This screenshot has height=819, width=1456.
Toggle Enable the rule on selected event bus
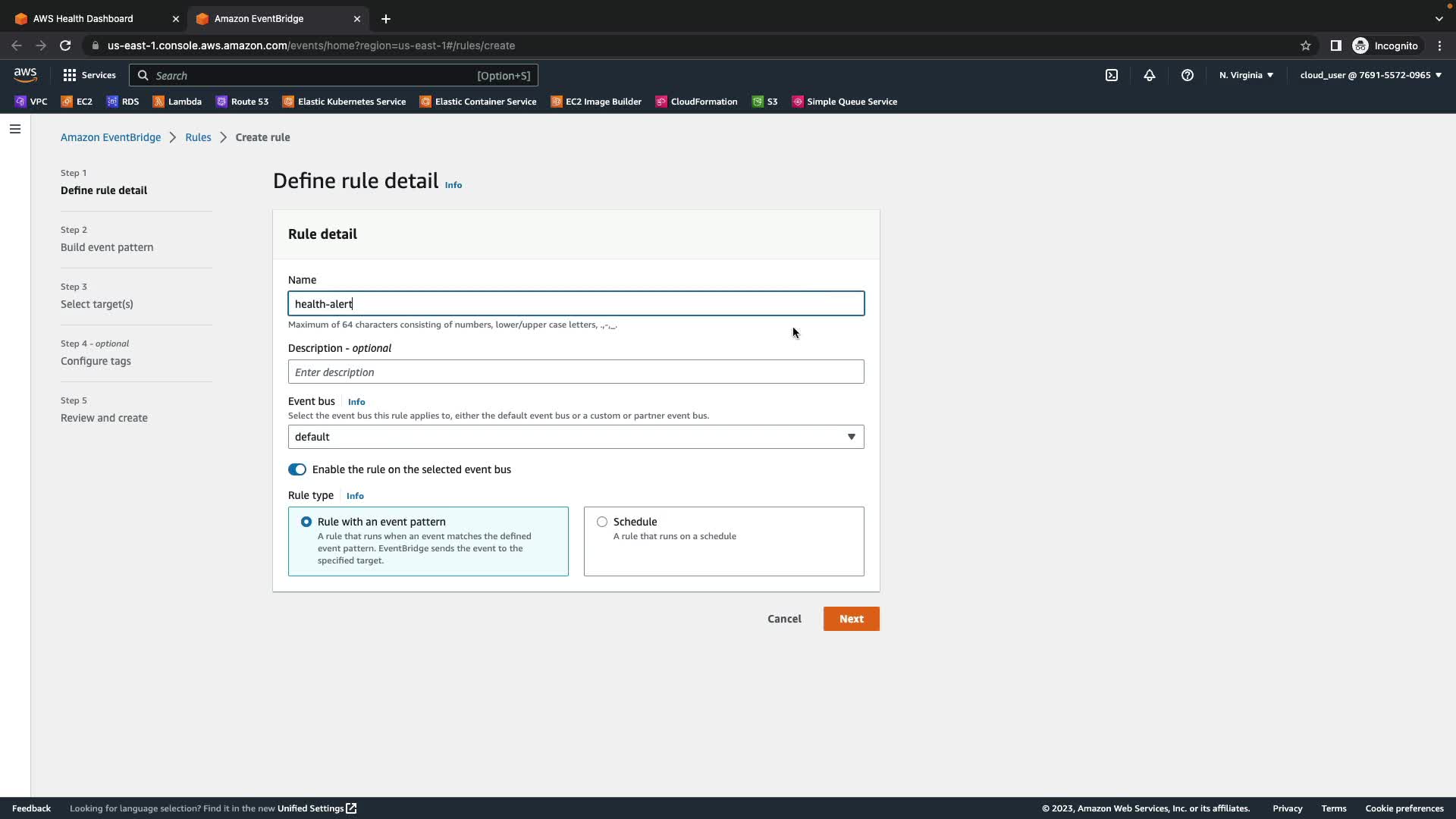pyautogui.click(x=297, y=469)
